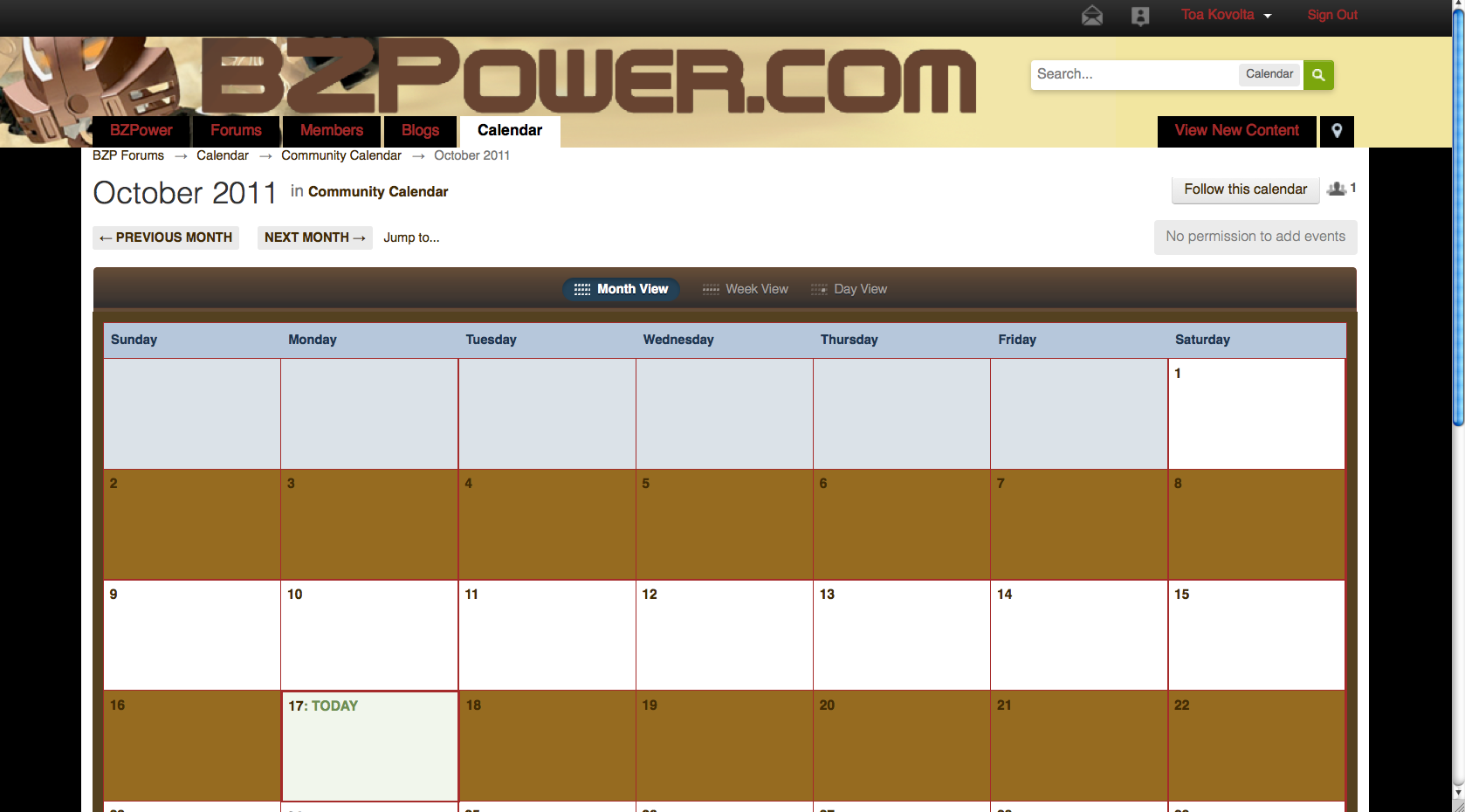Click the green search magnifier button

(x=1318, y=75)
